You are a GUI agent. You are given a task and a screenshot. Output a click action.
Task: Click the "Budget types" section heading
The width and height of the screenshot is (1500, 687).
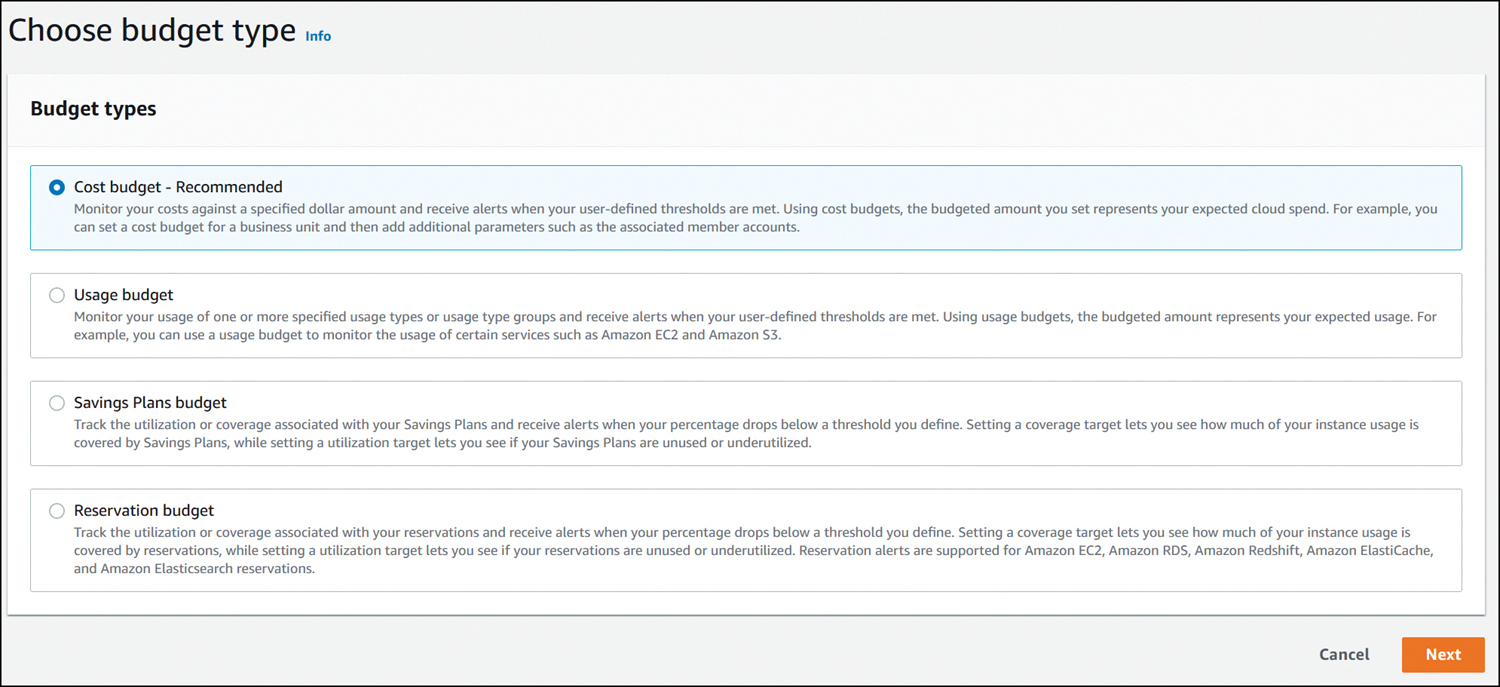point(94,109)
